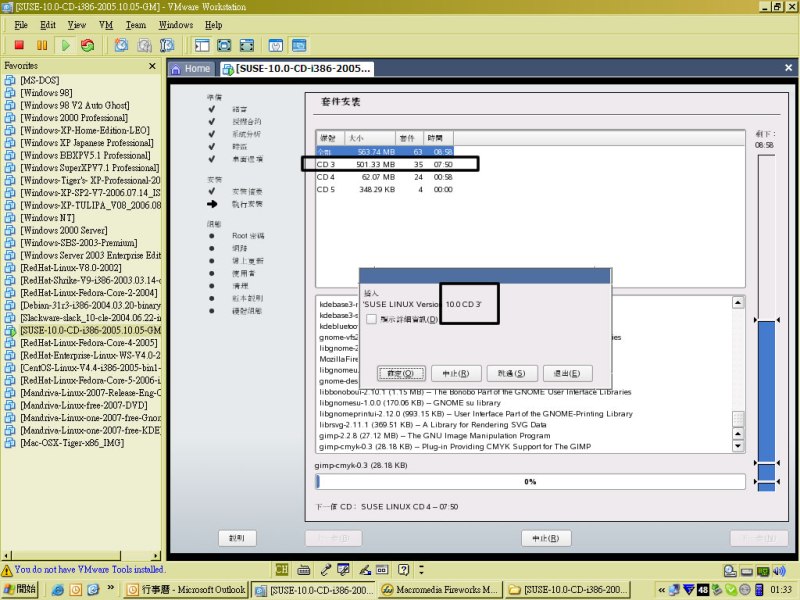The image size is (800, 600).
Task: Click the dialog's 中止(R) abort button
Action: [456, 373]
